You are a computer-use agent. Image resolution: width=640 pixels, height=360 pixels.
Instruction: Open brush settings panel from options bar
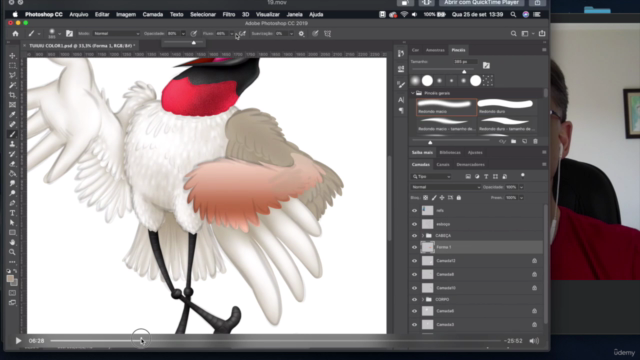[x=69, y=33]
